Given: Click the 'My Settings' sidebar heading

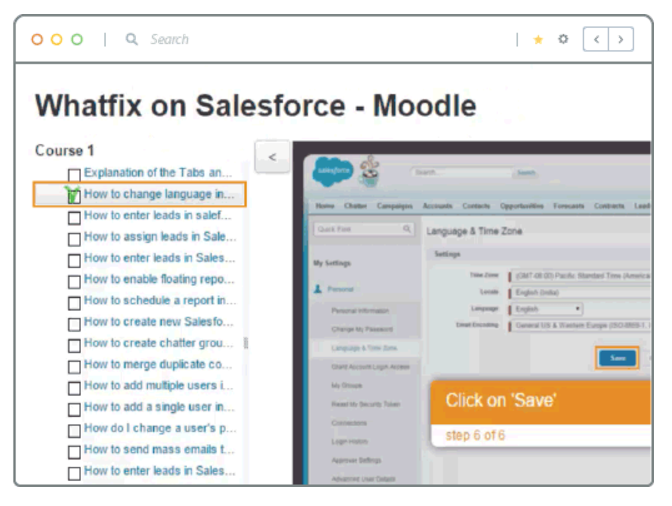Looking at the screenshot, I should tap(332, 263).
